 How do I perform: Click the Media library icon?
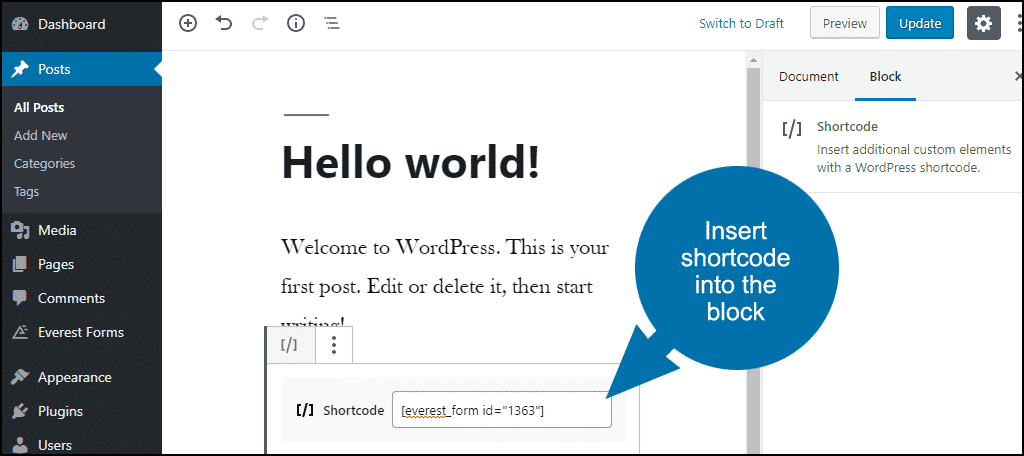[x=20, y=230]
